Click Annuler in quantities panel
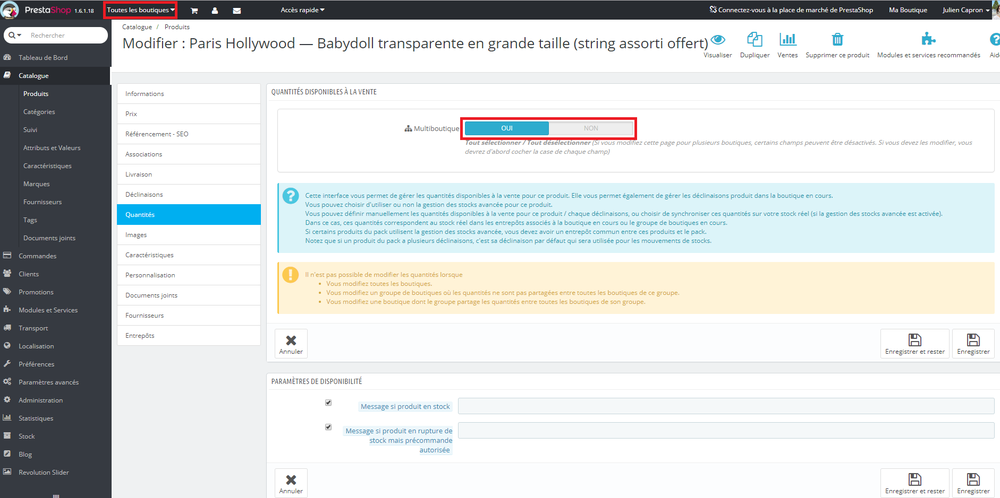 pos(291,344)
